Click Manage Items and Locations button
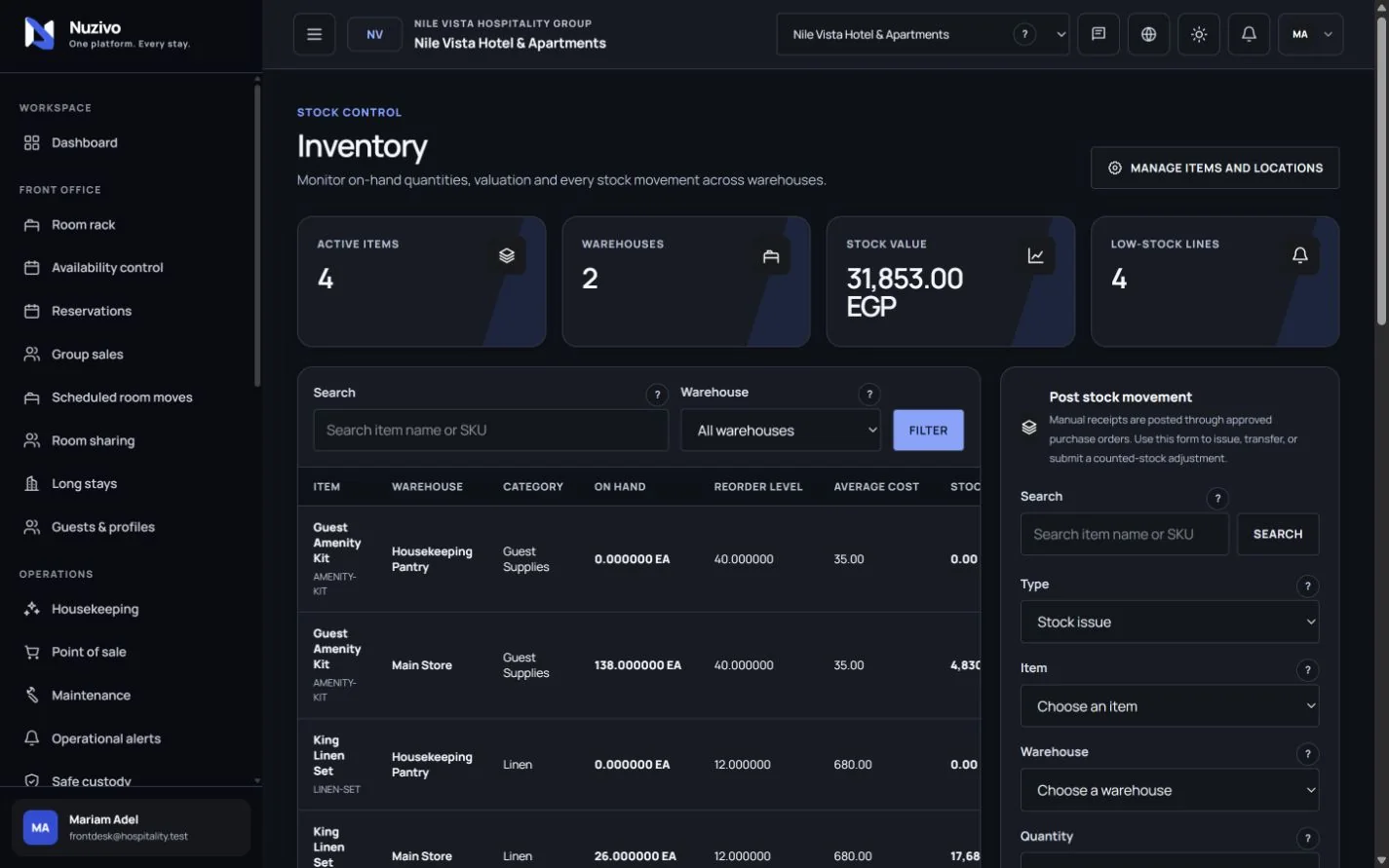The width and height of the screenshot is (1389, 868). click(1215, 168)
